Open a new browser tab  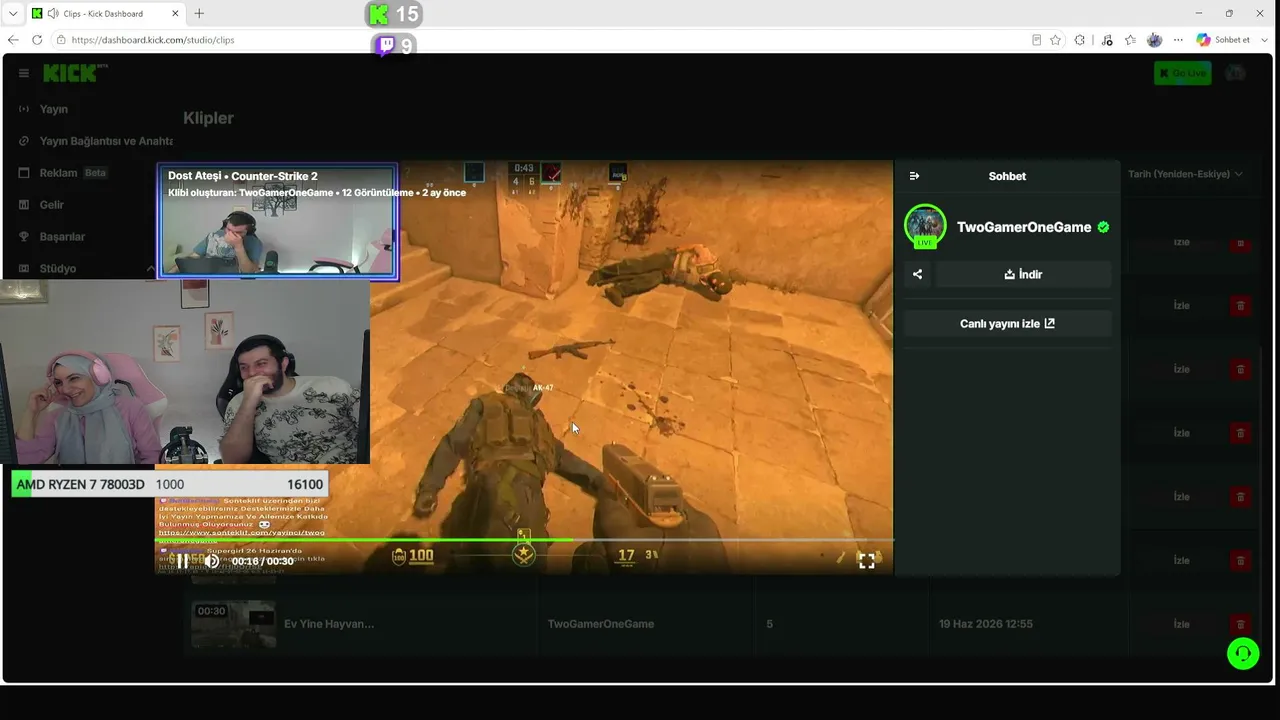[x=199, y=14]
